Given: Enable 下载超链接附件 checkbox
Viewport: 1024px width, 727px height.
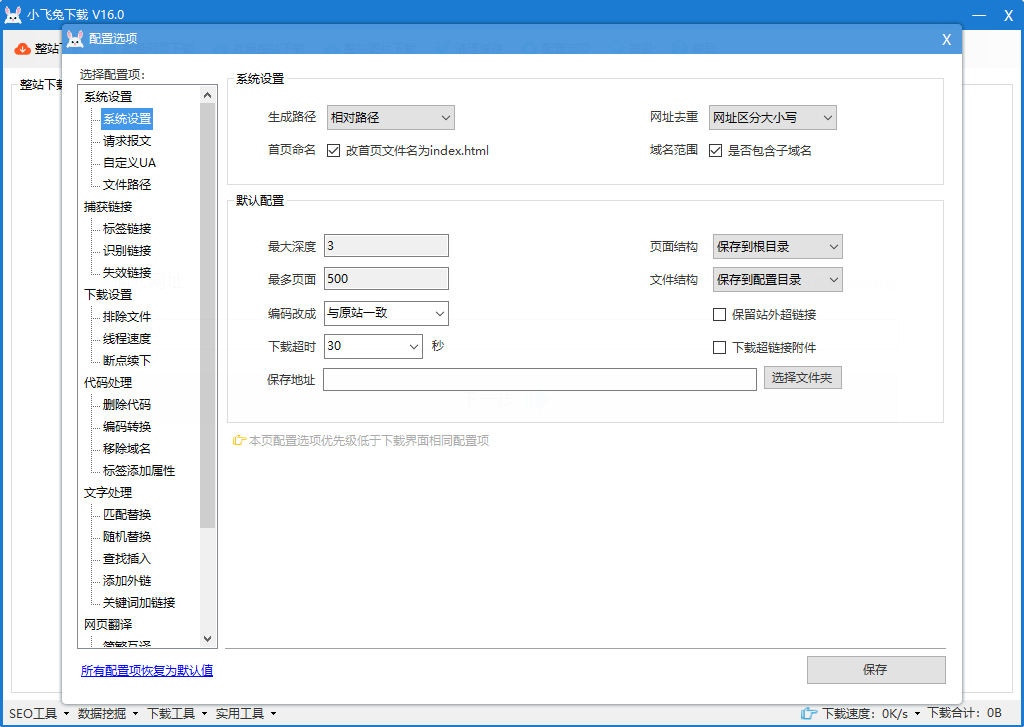Looking at the screenshot, I should click(720, 347).
